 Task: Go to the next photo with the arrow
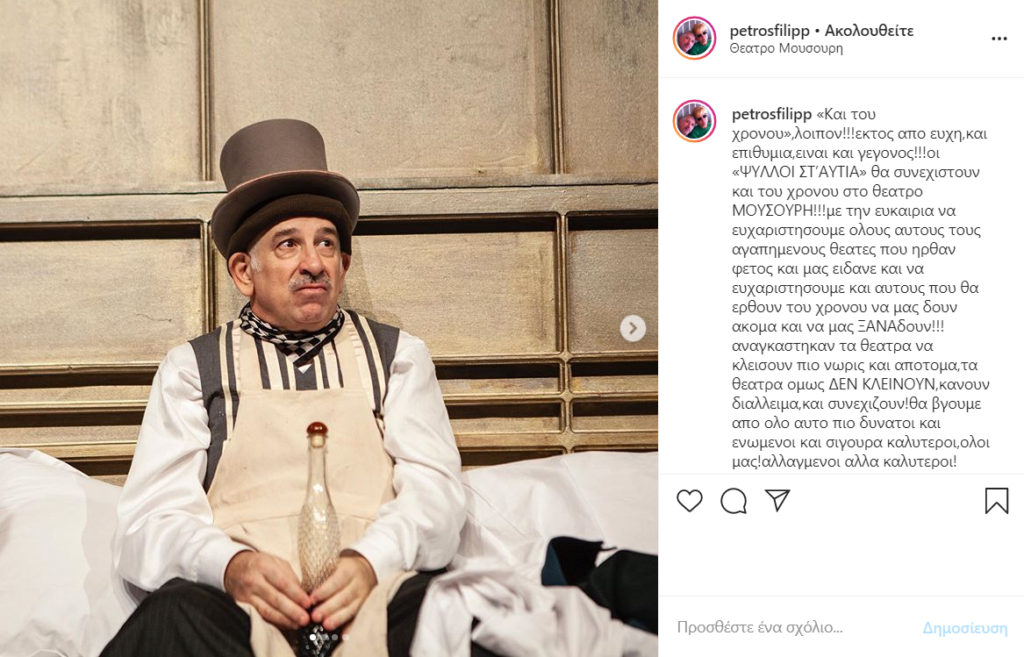632,328
